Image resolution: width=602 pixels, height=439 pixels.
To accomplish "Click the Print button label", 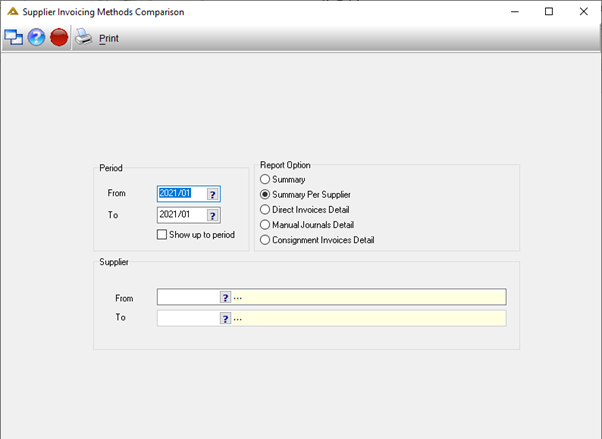I will pyautogui.click(x=109, y=38).
